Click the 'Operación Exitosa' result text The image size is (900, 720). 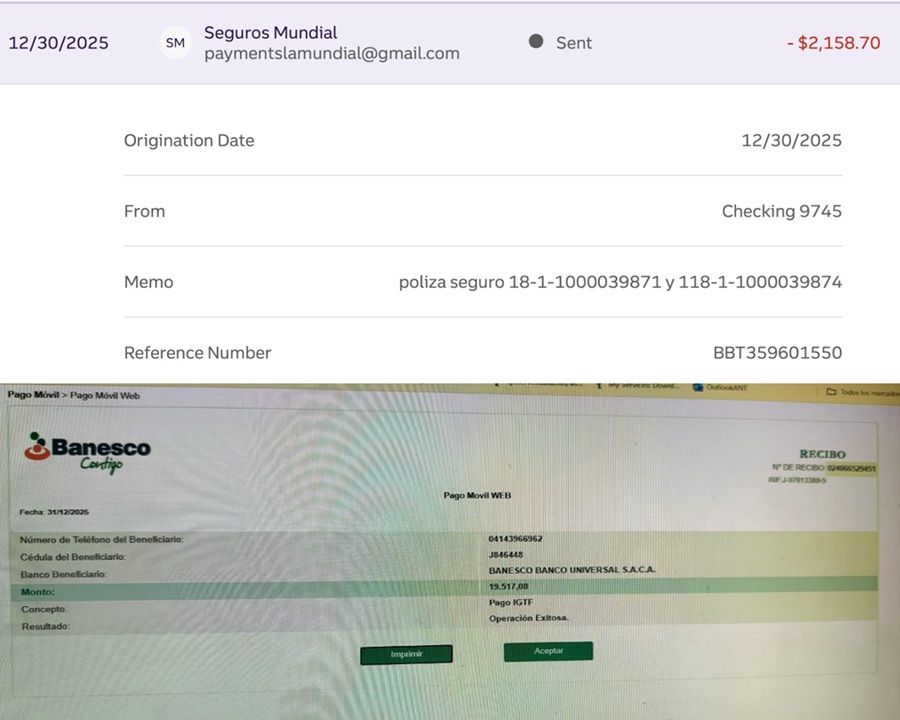(x=528, y=619)
